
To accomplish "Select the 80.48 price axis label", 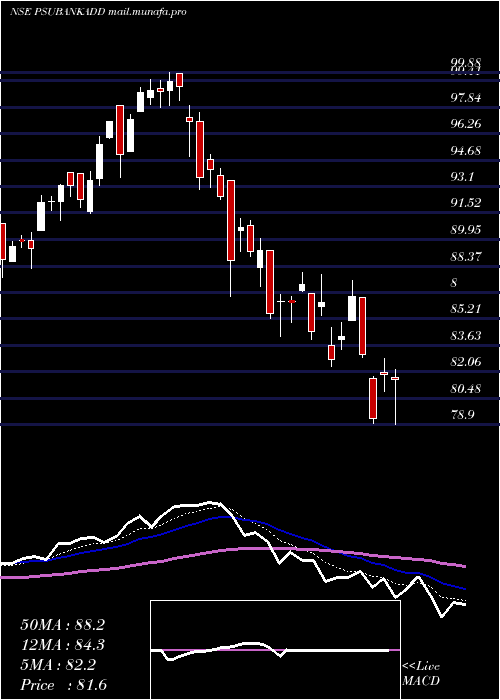I will click(466, 389).
